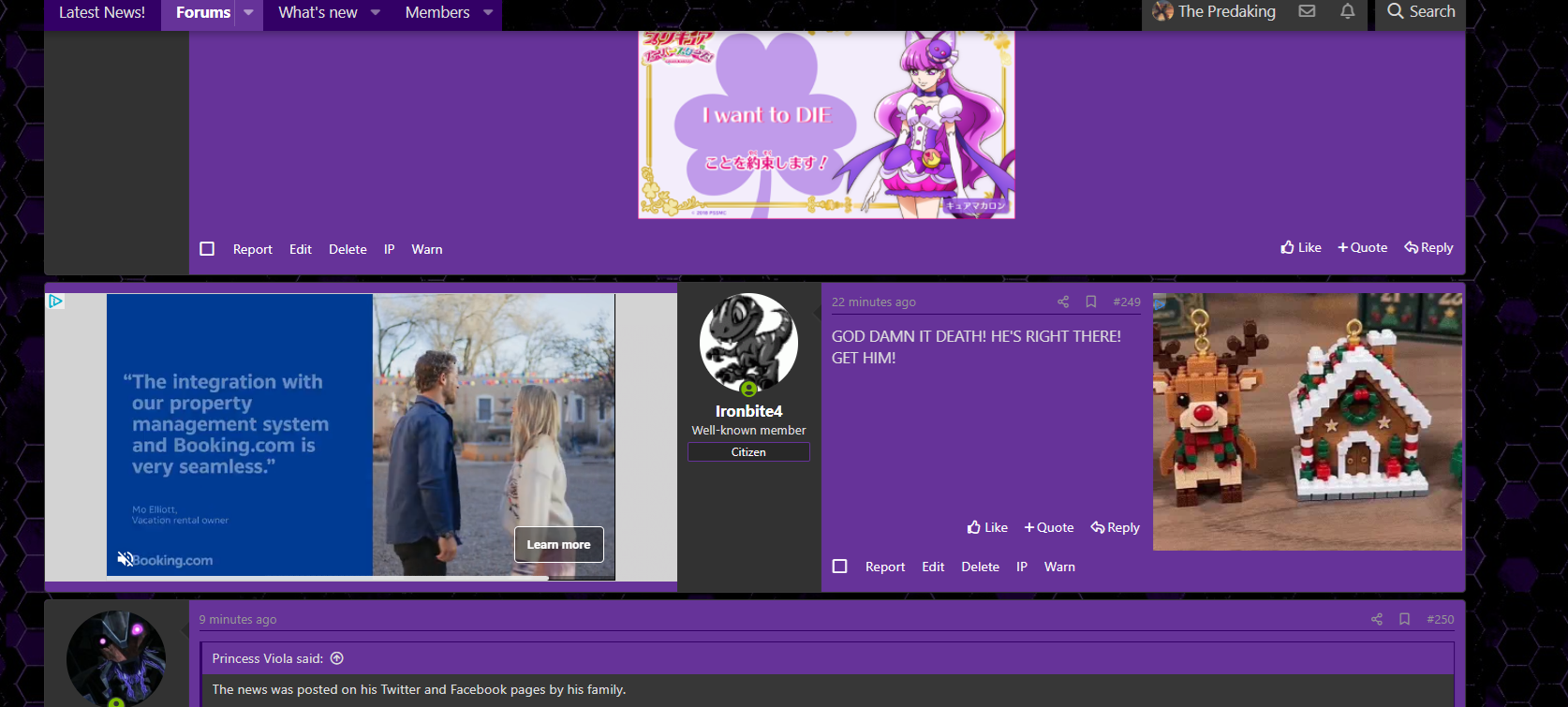Jump to Princess Viola's quoted post arrow
This screenshot has height=707, width=1568.
[x=337, y=658]
